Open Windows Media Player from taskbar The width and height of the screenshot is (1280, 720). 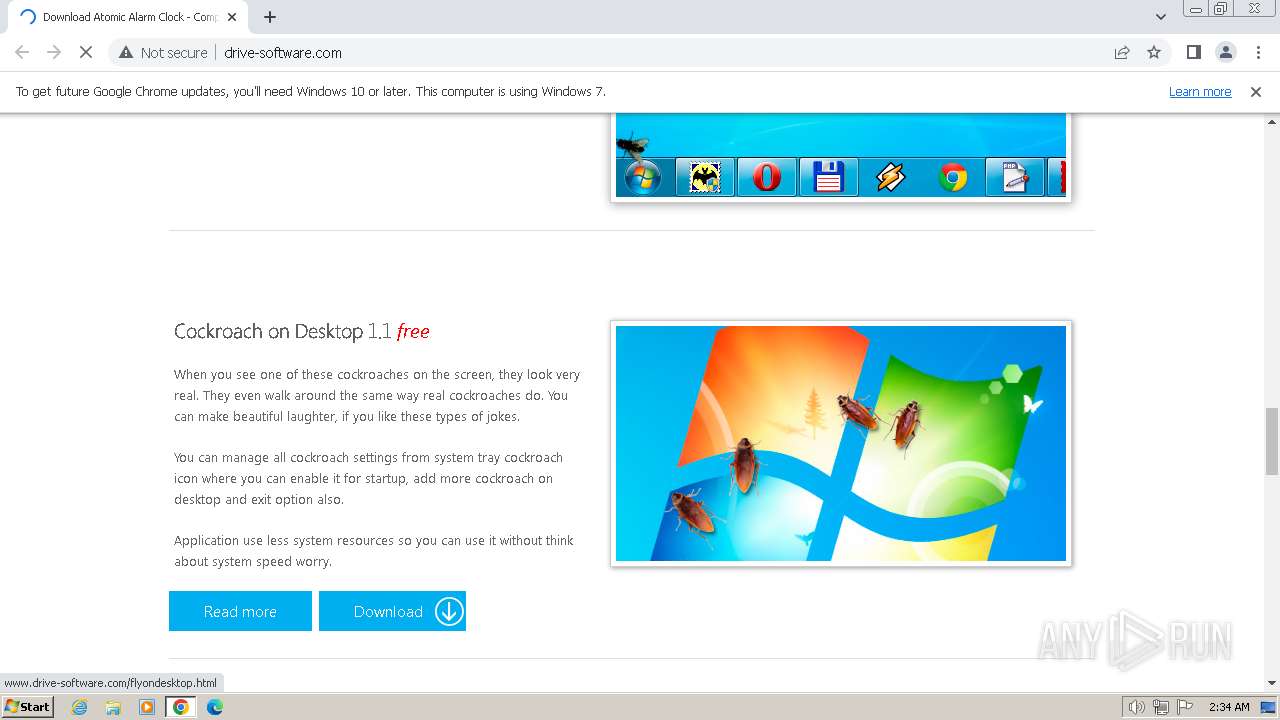(x=147, y=707)
